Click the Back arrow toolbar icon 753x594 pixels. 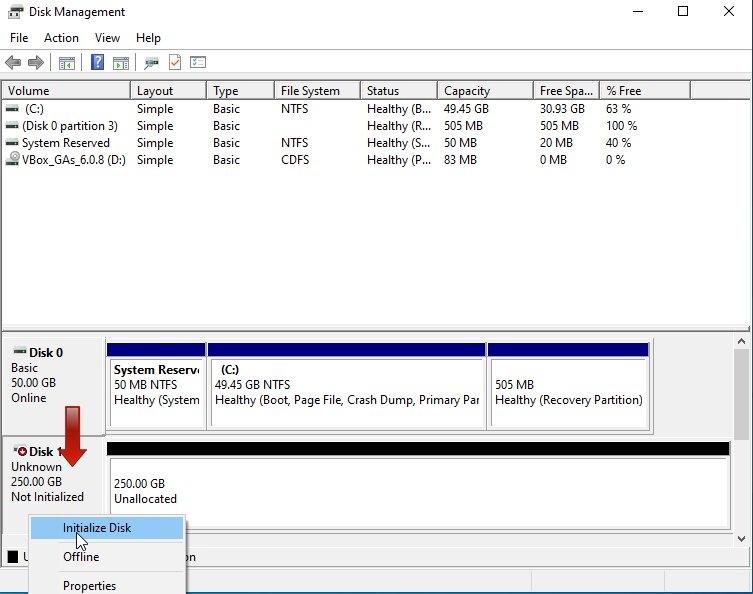click(13, 63)
